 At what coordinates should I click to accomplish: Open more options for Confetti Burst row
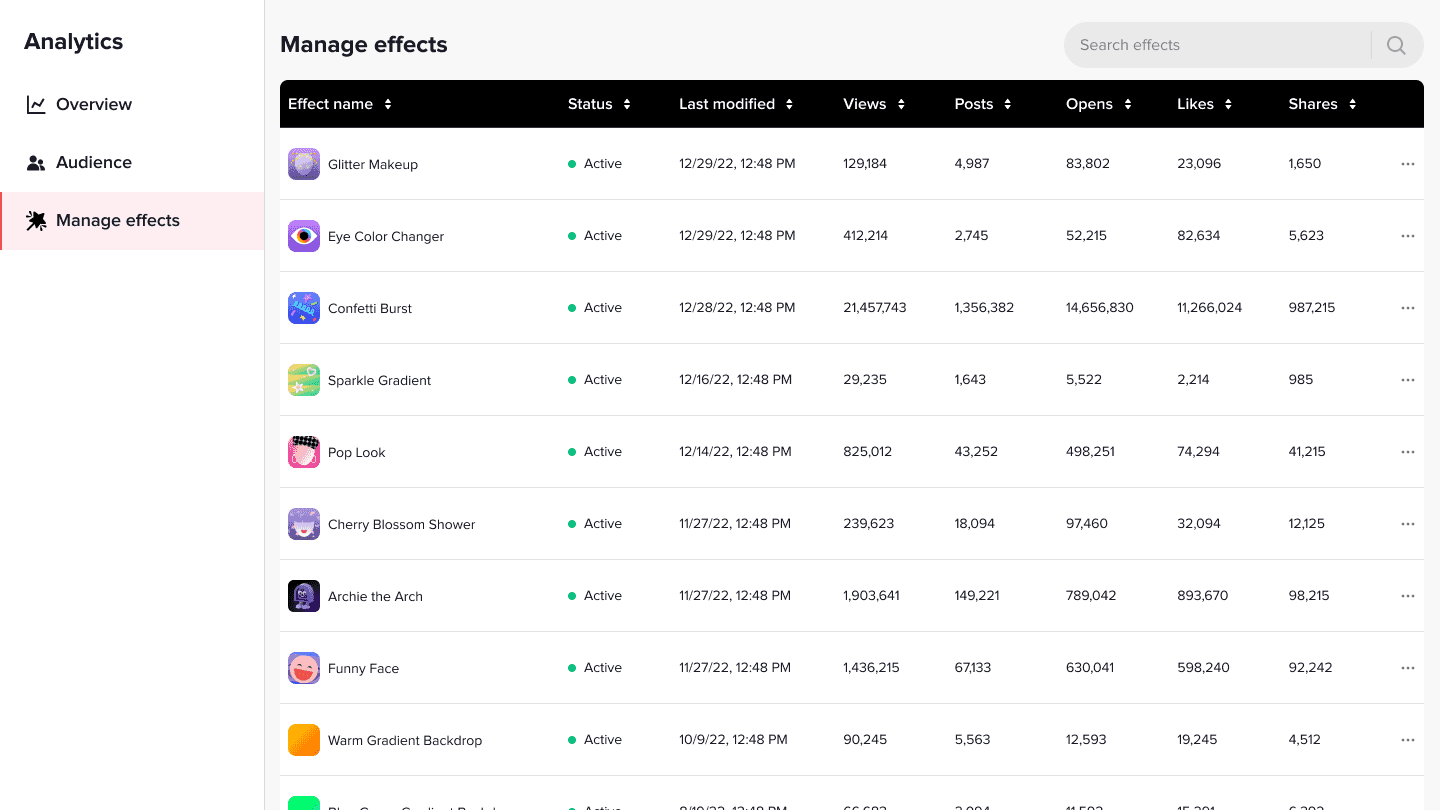coord(1408,308)
